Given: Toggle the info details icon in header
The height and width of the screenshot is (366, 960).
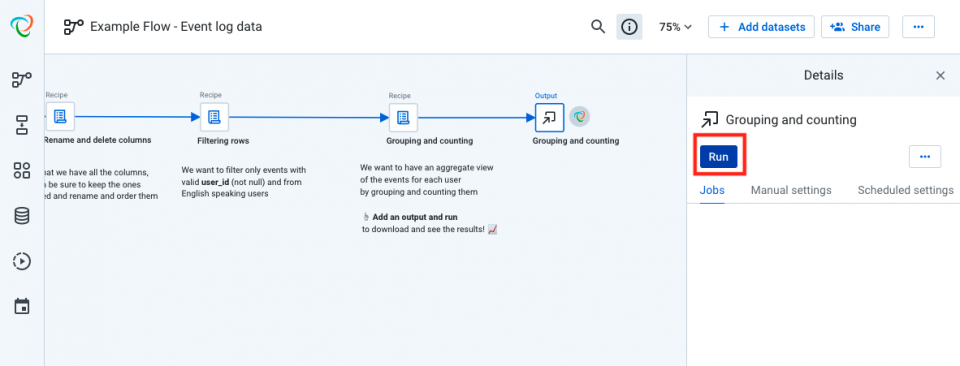Looking at the screenshot, I should (629, 27).
